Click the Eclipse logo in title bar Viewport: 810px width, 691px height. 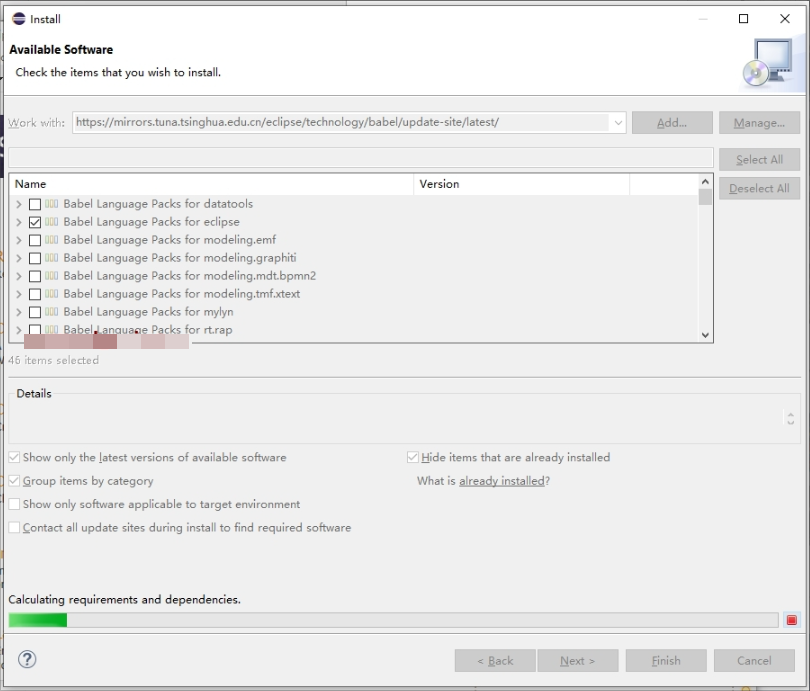[19, 19]
